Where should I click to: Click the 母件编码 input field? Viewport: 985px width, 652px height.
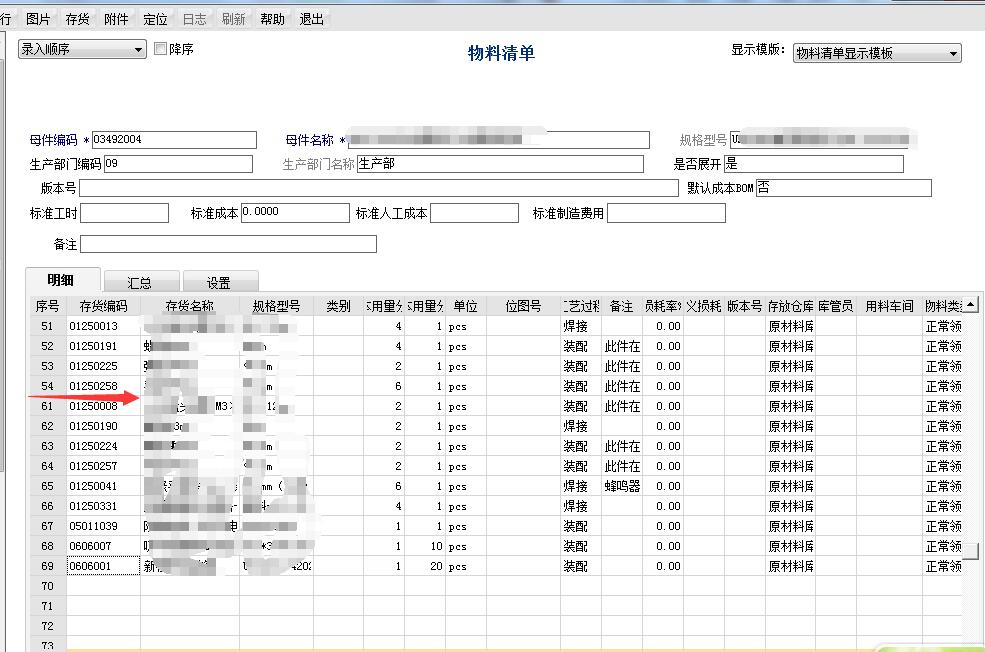pos(174,139)
